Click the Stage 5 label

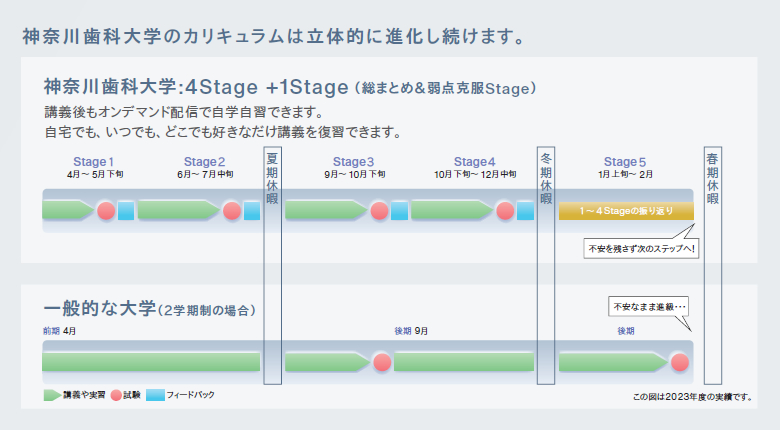tap(625, 162)
